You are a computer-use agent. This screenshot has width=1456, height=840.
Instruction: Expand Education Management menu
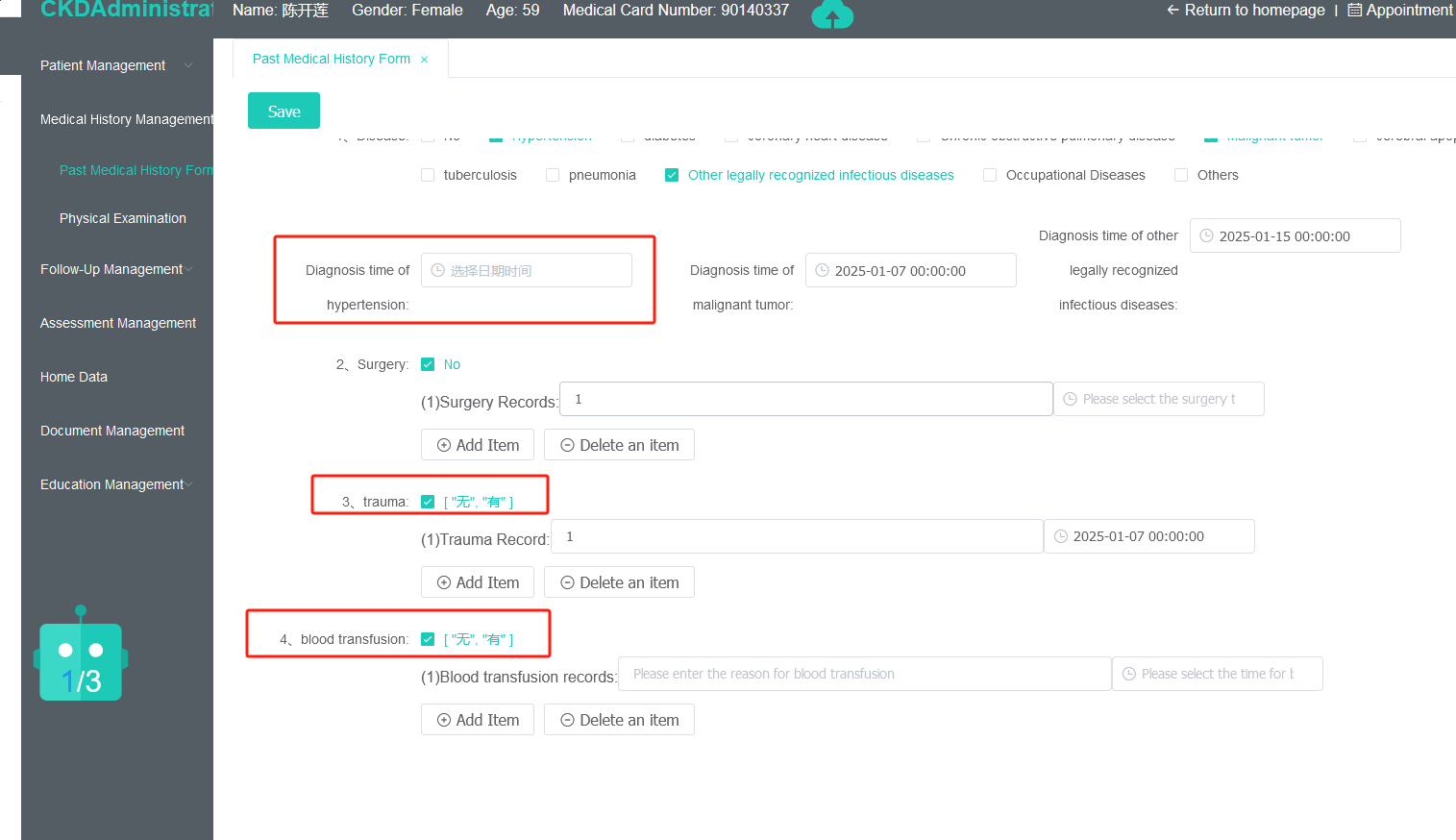[117, 484]
